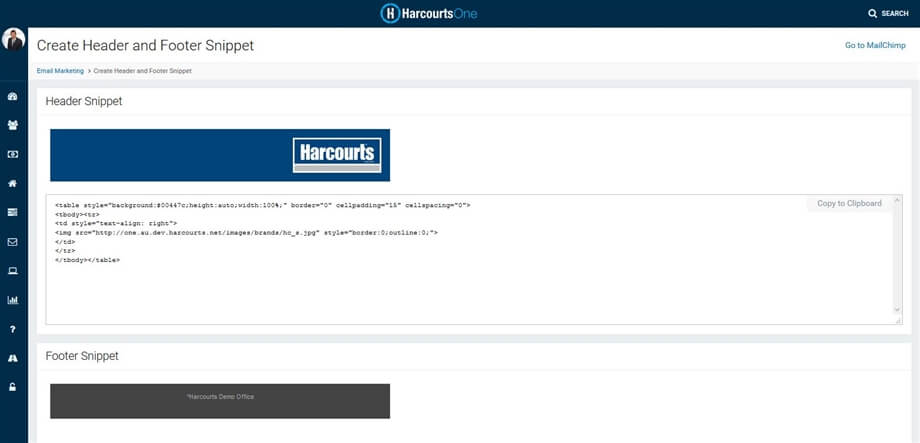The image size is (920, 443).
Task: Click the Create Header and Footer Snippet title
Action: point(146,46)
